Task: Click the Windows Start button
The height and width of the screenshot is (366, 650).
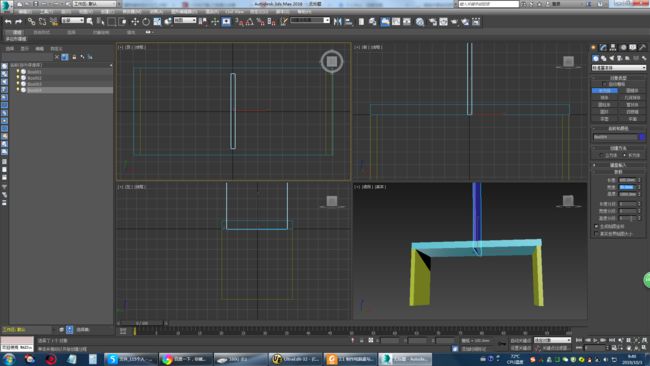Action: tap(9, 359)
